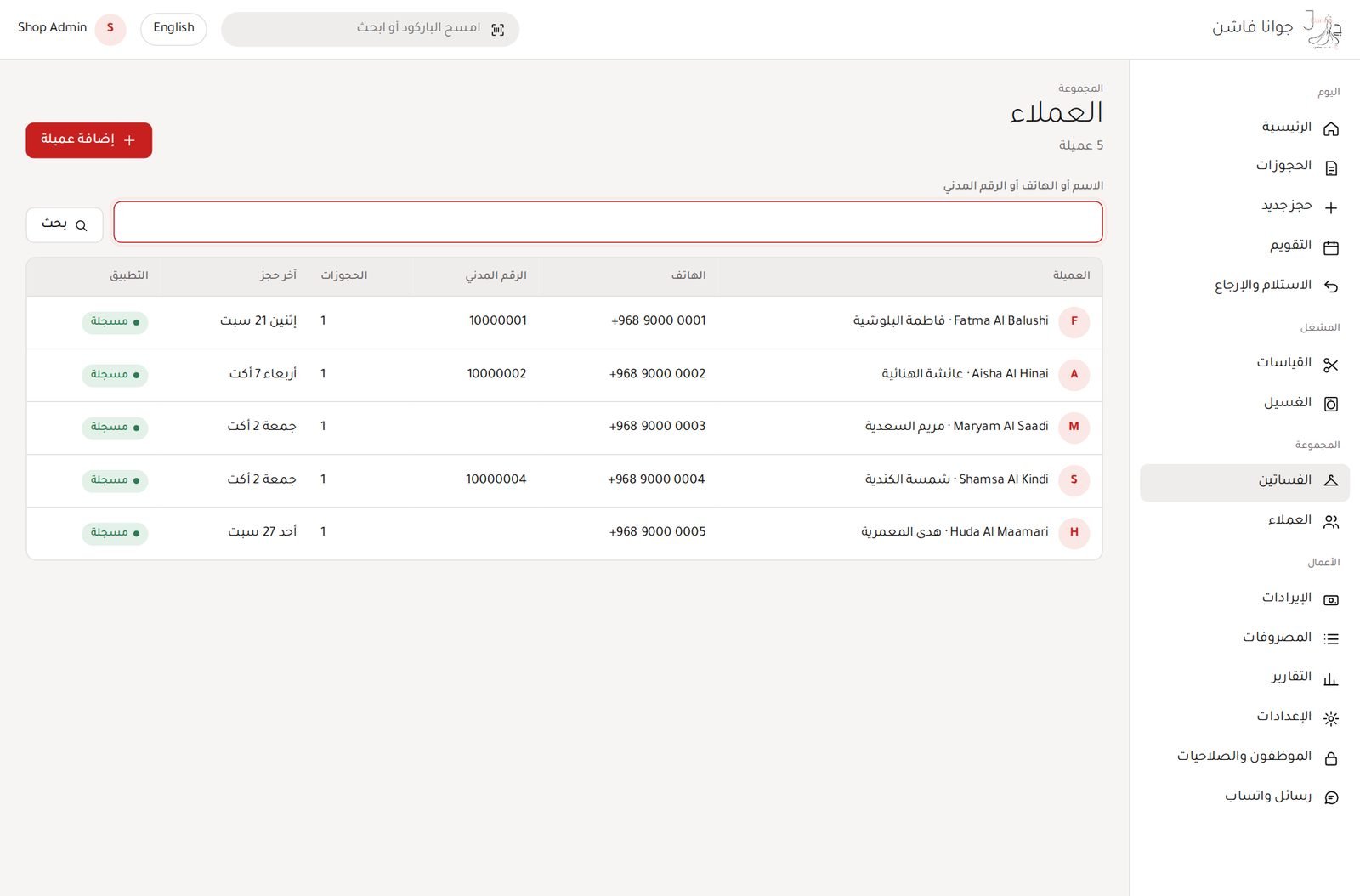Click last booking date أحد 27 سبت
This screenshot has width=1360, height=896.
(262, 532)
